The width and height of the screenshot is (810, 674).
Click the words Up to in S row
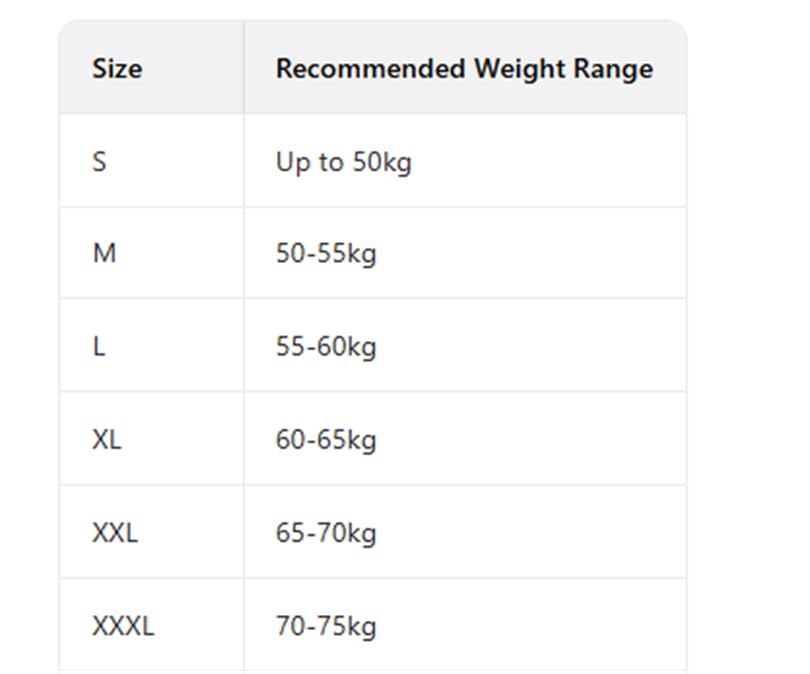click(x=309, y=163)
